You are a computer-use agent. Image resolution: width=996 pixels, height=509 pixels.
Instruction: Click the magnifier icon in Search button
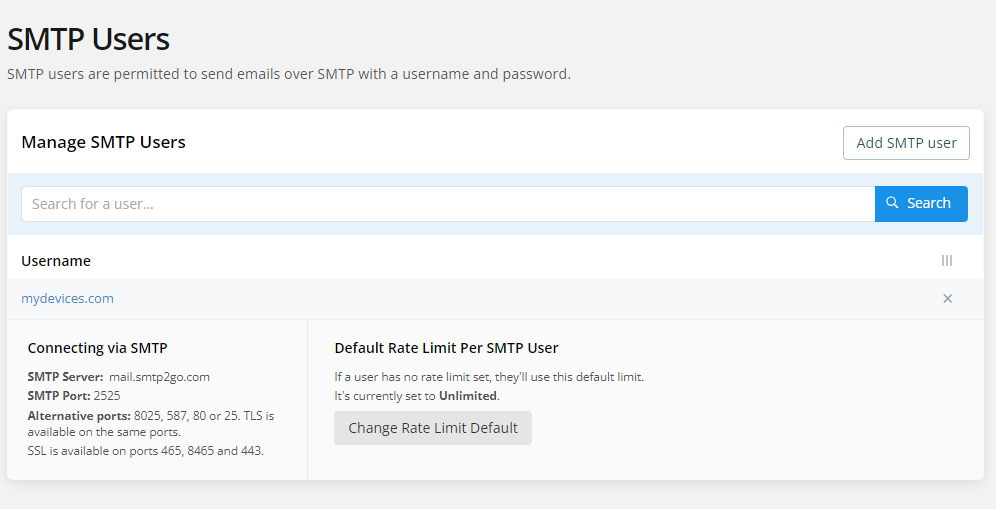[x=893, y=203]
